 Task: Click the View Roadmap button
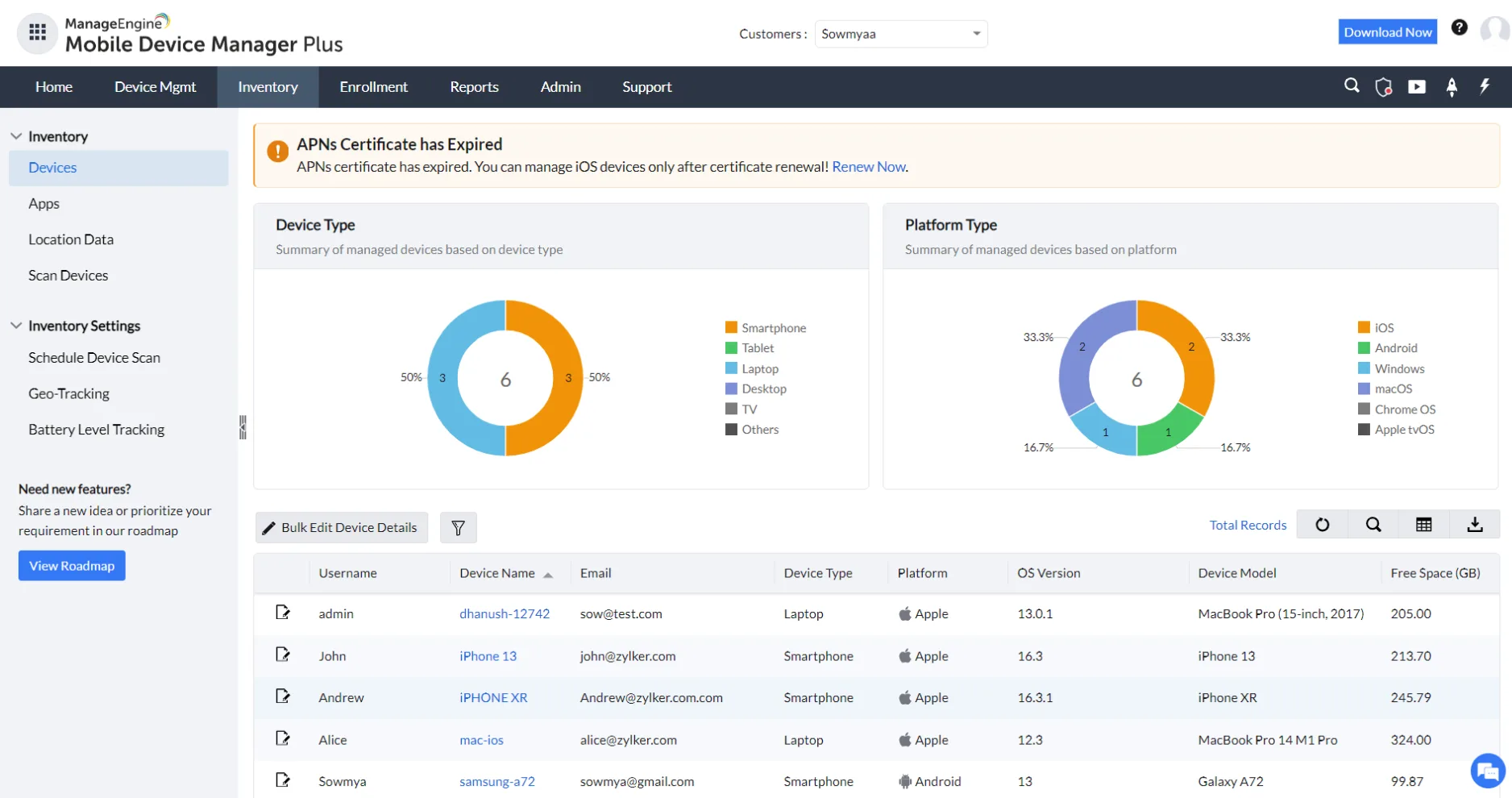tap(72, 566)
